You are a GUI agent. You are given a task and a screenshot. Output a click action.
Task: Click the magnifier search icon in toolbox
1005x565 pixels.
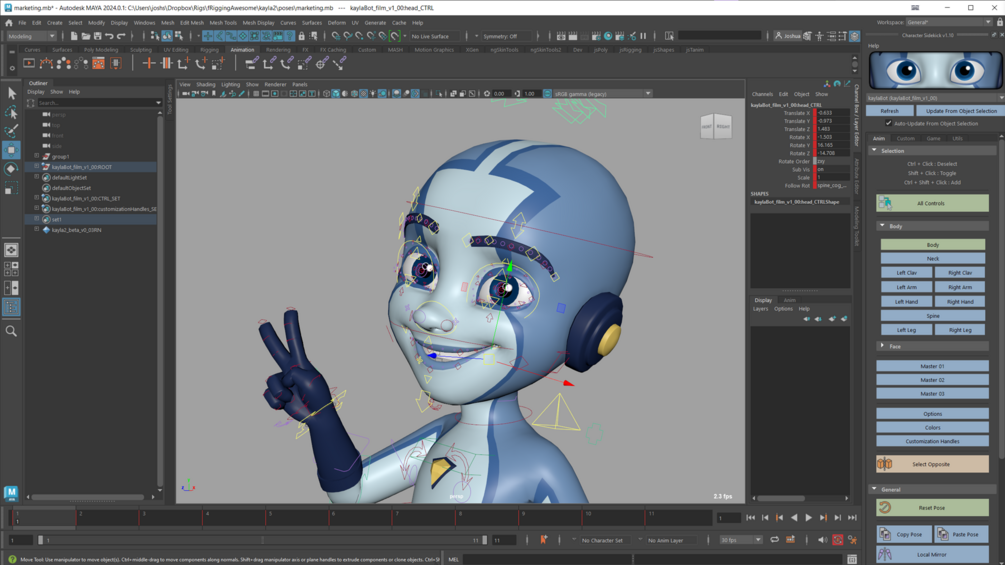[x=11, y=331]
